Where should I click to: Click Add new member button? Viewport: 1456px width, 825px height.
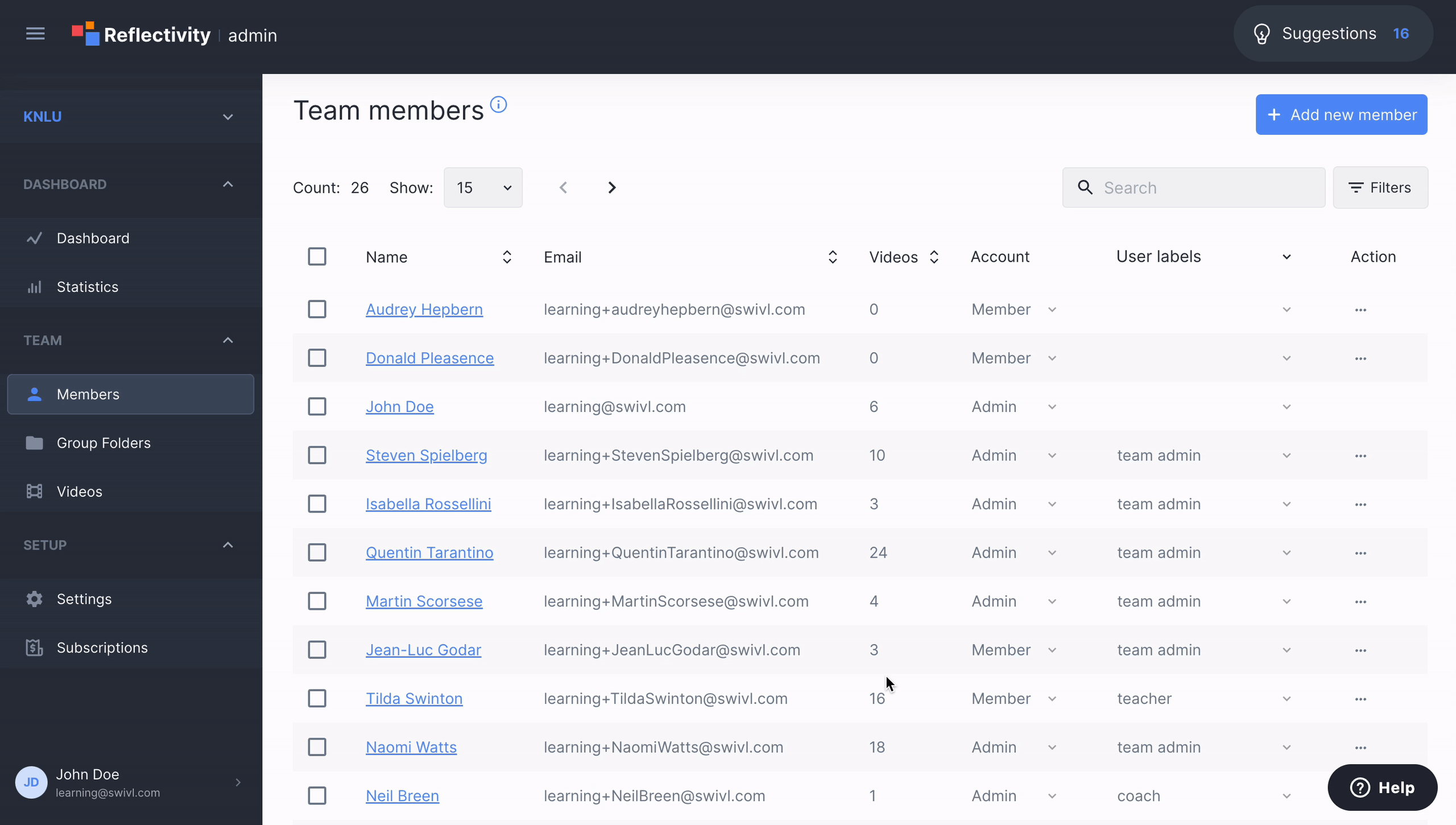click(x=1341, y=114)
